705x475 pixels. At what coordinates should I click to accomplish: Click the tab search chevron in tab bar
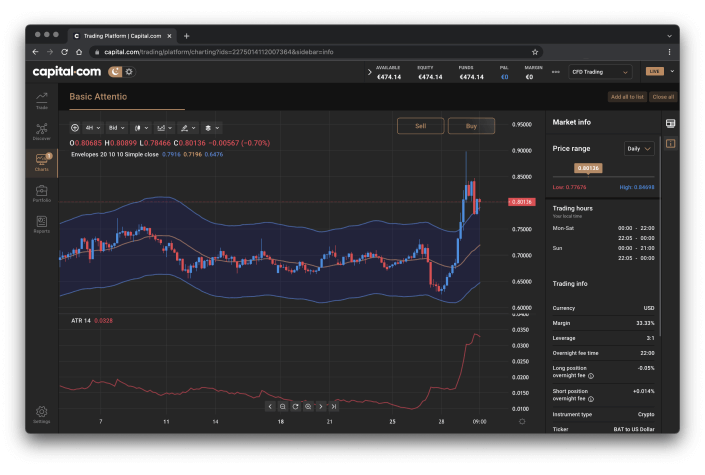669,36
